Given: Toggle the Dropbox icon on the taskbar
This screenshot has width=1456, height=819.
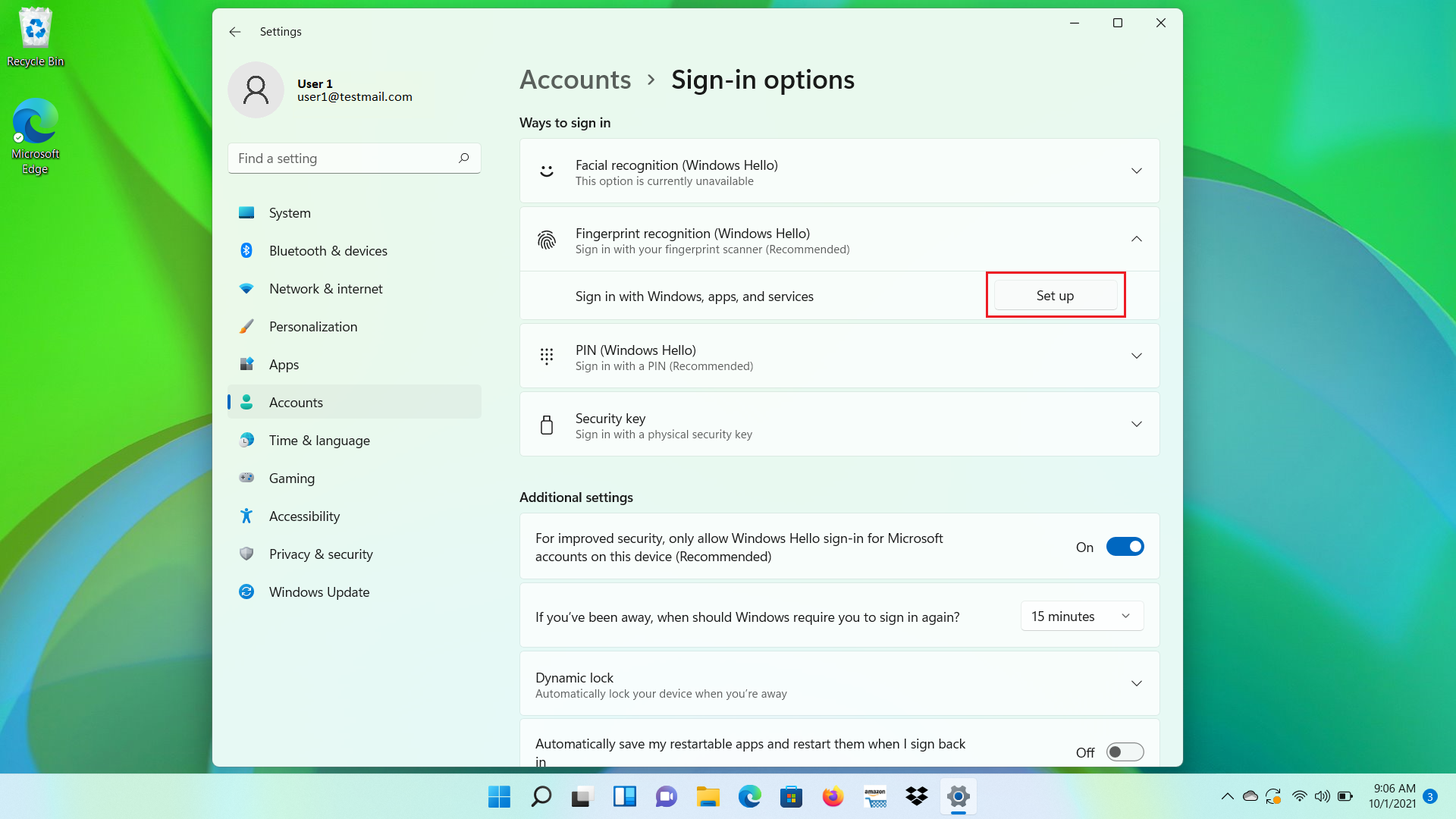Looking at the screenshot, I should tap(916, 796).
